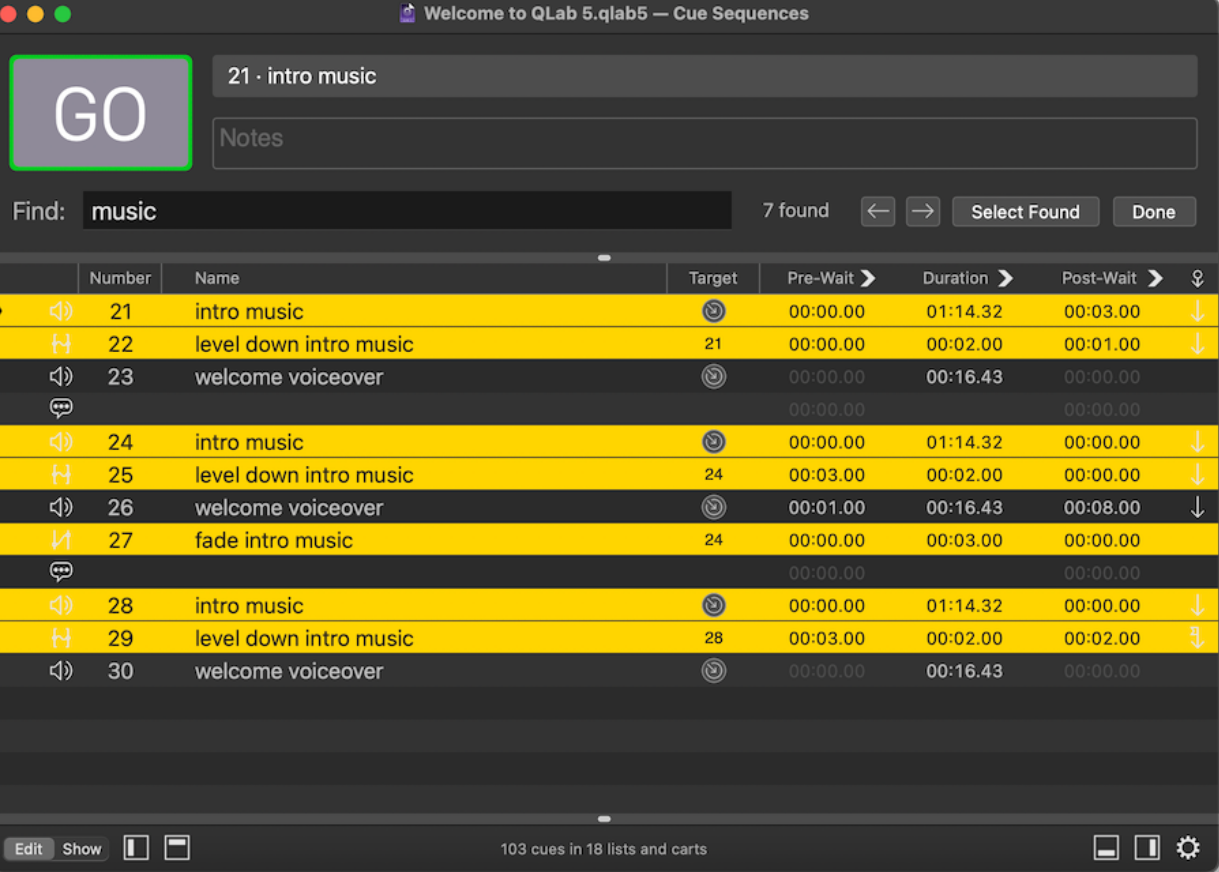Click target file icon of cue 26
1219x872 pixels.
point(713,507)
